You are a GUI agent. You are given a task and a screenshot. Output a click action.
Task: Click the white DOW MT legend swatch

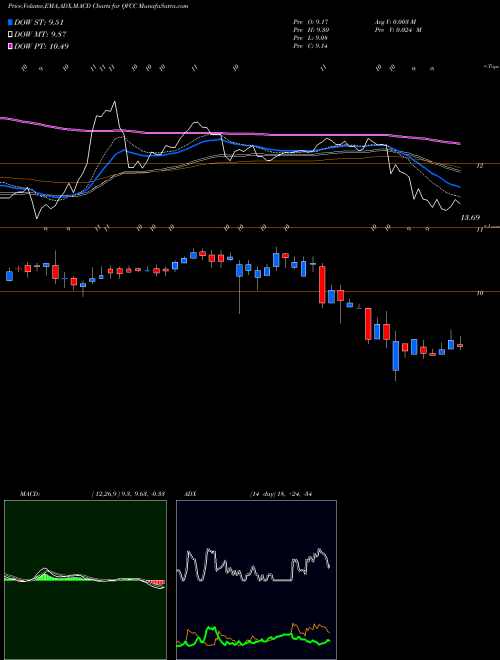pyautogui.click(x=10, y=35)
